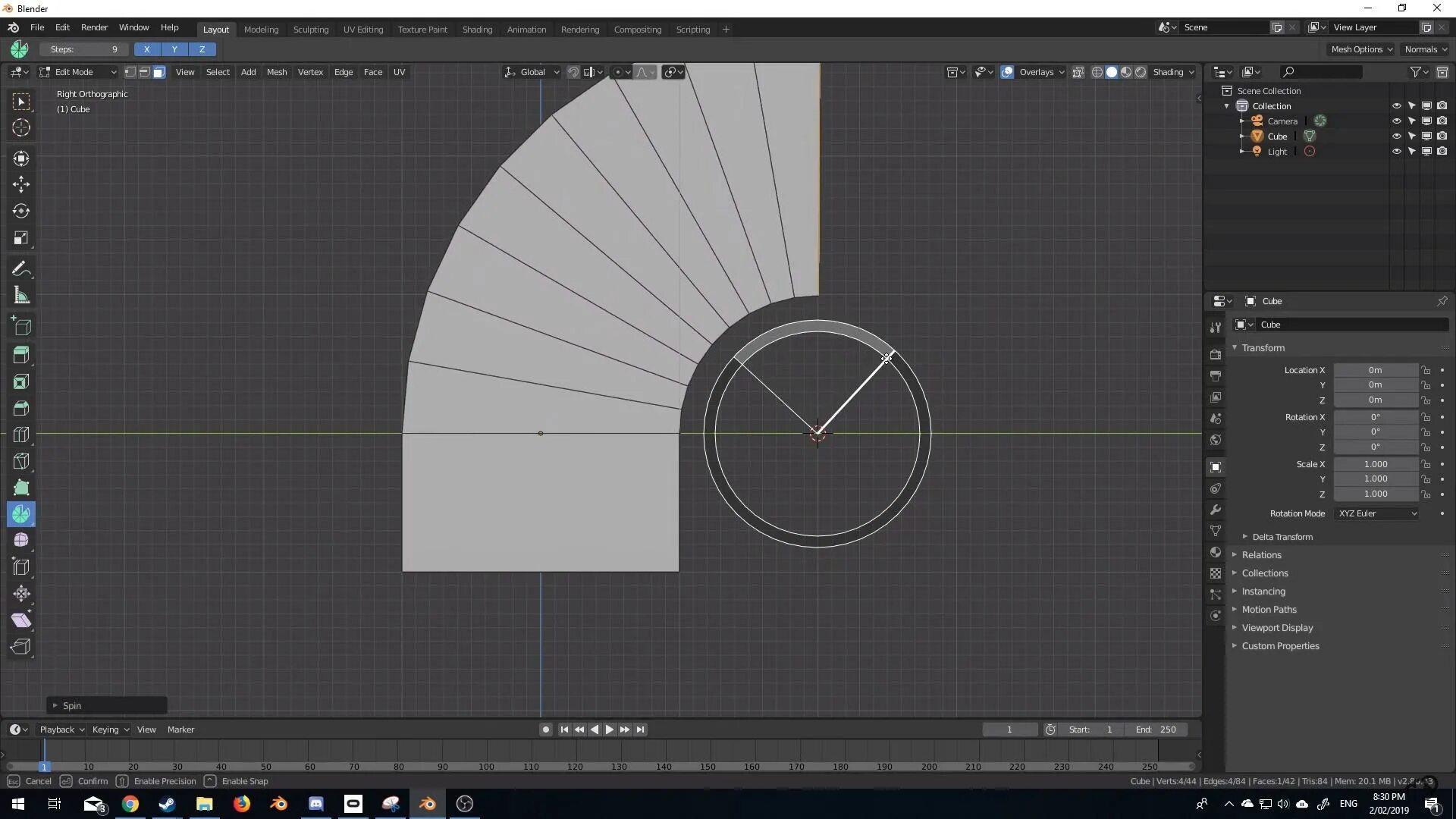Open the Material properties tab
1456x819 pixels.
pos(1216,552)
